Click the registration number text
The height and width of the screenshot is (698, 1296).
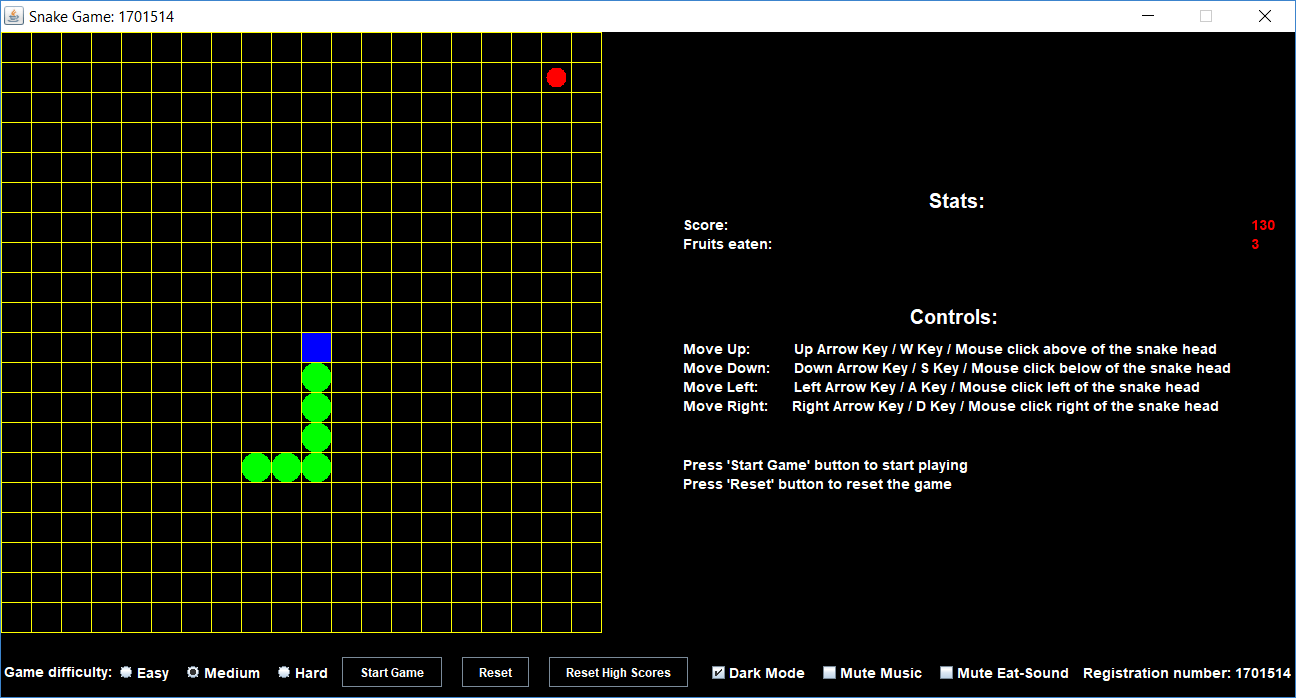(1186, 672)
